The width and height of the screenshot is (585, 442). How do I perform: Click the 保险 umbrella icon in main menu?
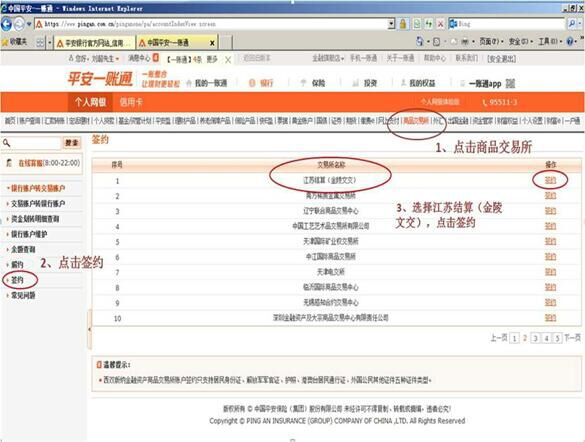[x=303, y=83]
